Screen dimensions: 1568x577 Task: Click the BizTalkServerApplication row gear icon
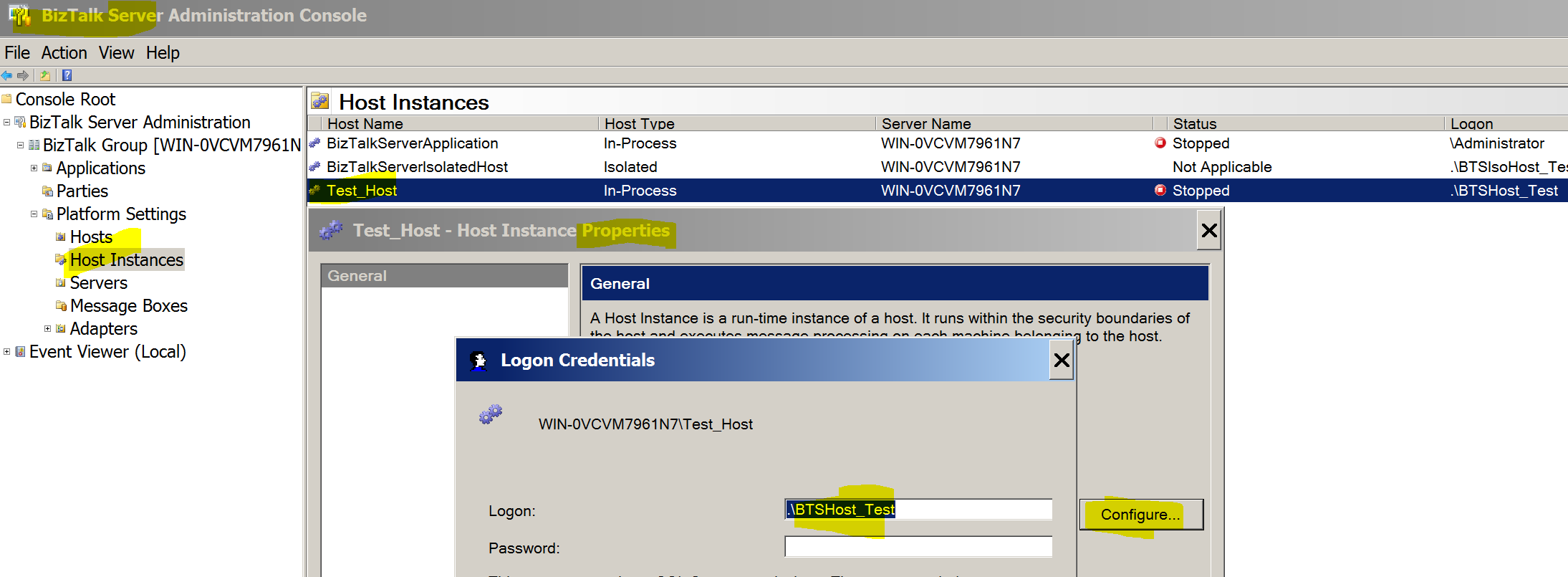[314, 143]
